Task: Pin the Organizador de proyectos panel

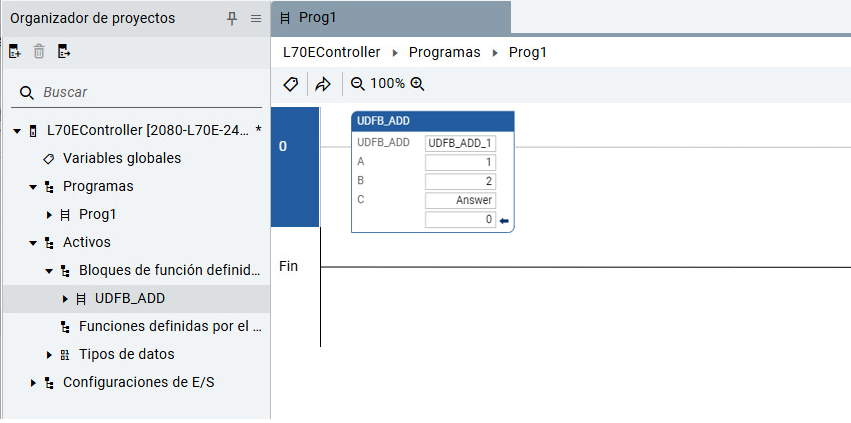Action: pyautogui.click(x=232, y=18)
